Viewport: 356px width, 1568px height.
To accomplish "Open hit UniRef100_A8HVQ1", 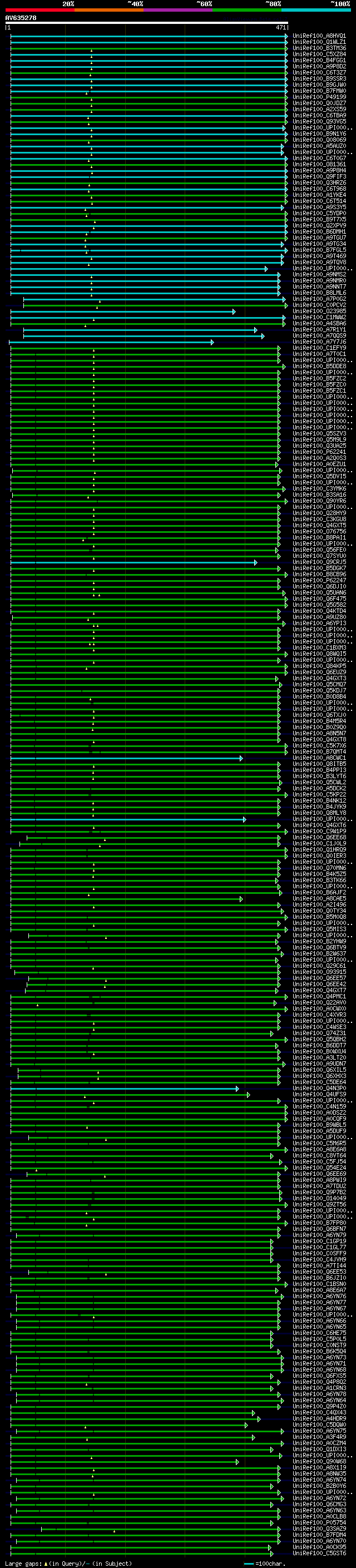I will tap(319, 36).
